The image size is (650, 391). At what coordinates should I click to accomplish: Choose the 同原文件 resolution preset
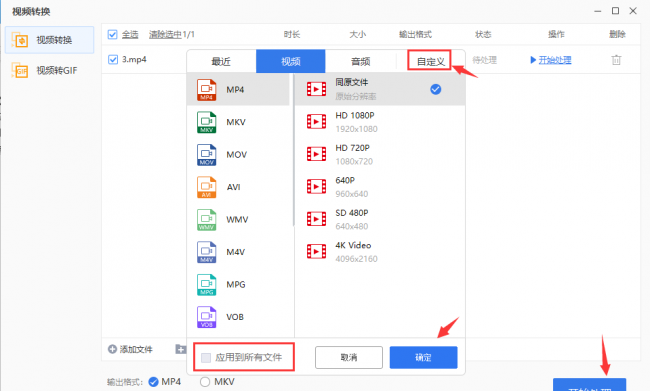380,89
